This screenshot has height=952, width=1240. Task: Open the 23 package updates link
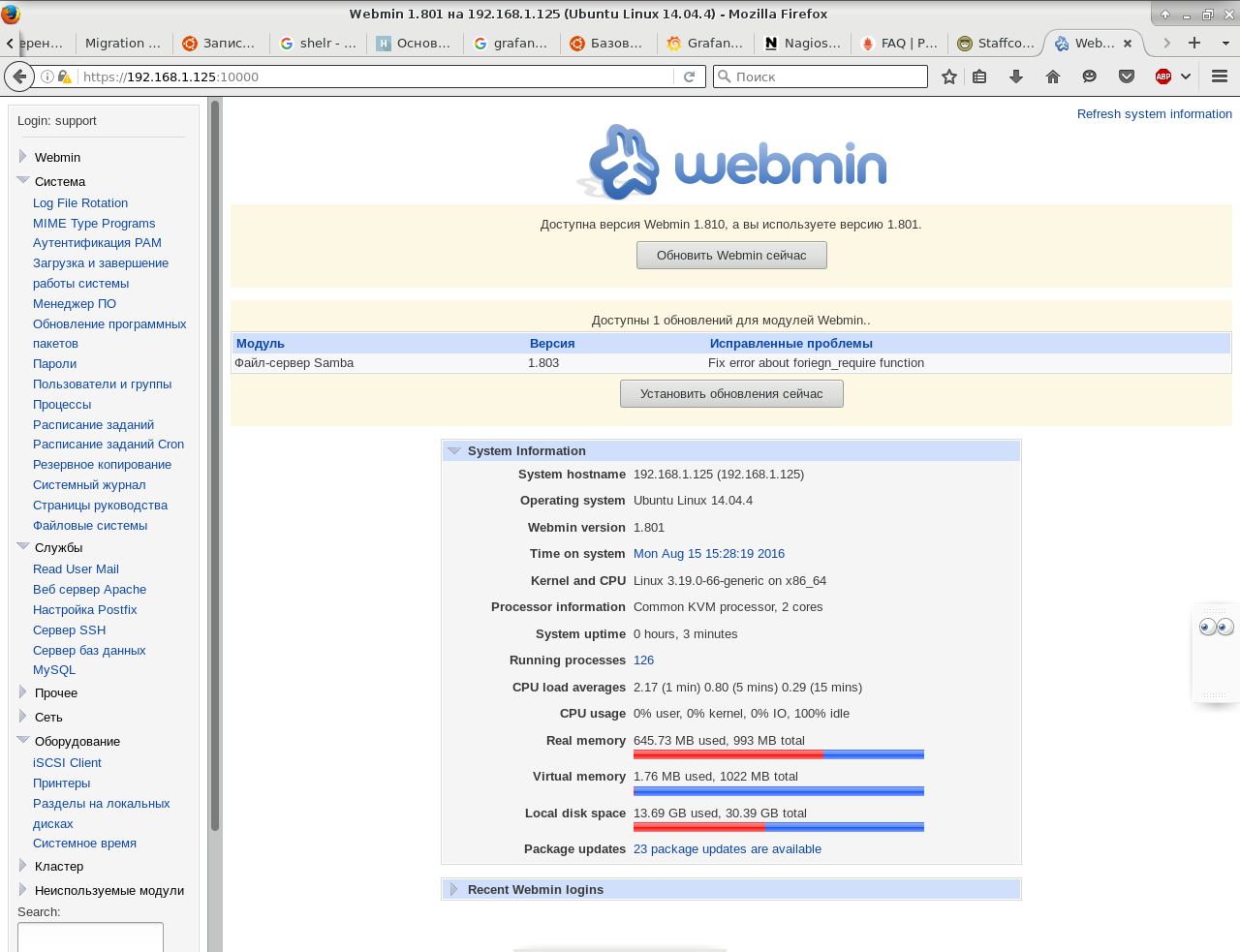pyautogui.click(x=727, y=848)
